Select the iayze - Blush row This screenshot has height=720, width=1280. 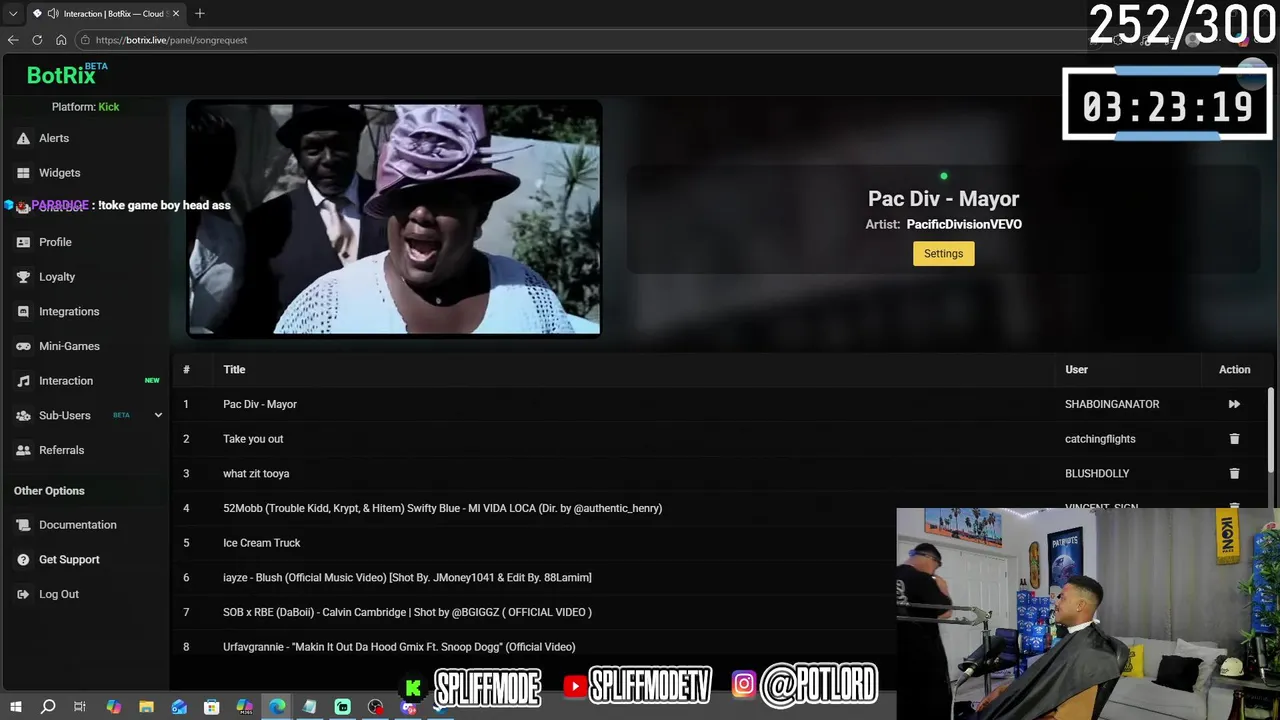point(407,577)
